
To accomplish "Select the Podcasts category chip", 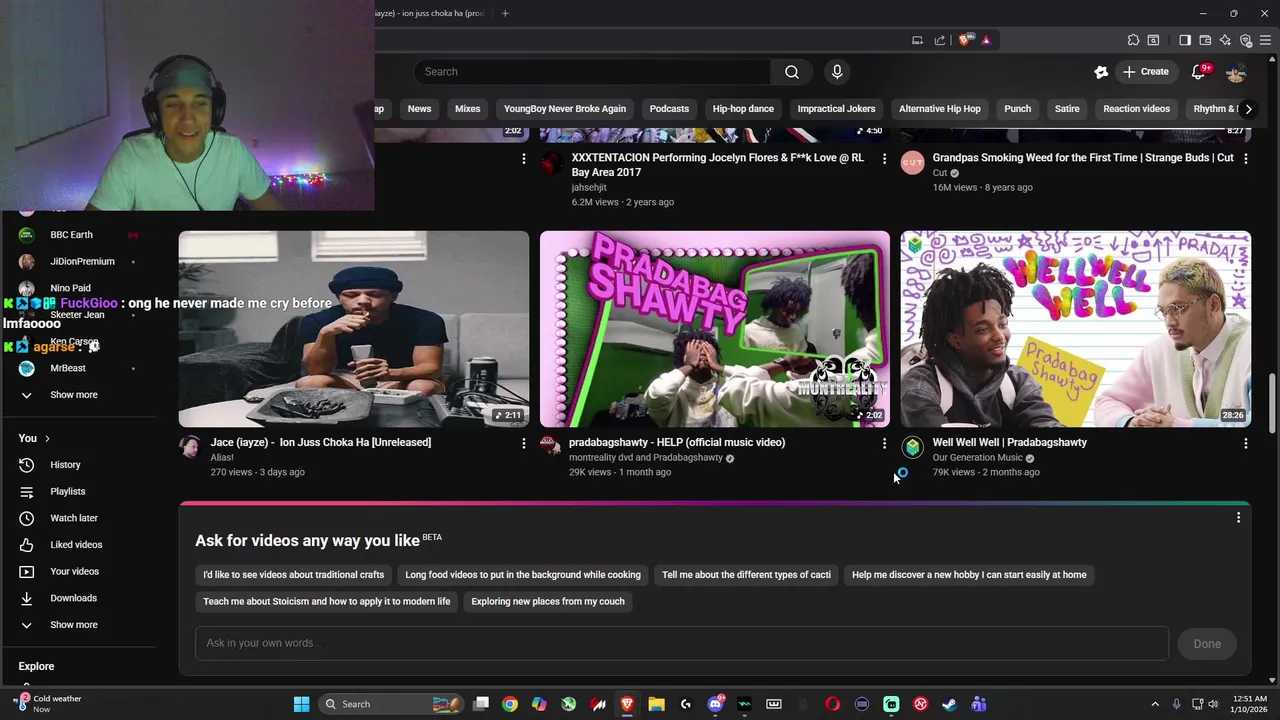I will click(669, 109).
